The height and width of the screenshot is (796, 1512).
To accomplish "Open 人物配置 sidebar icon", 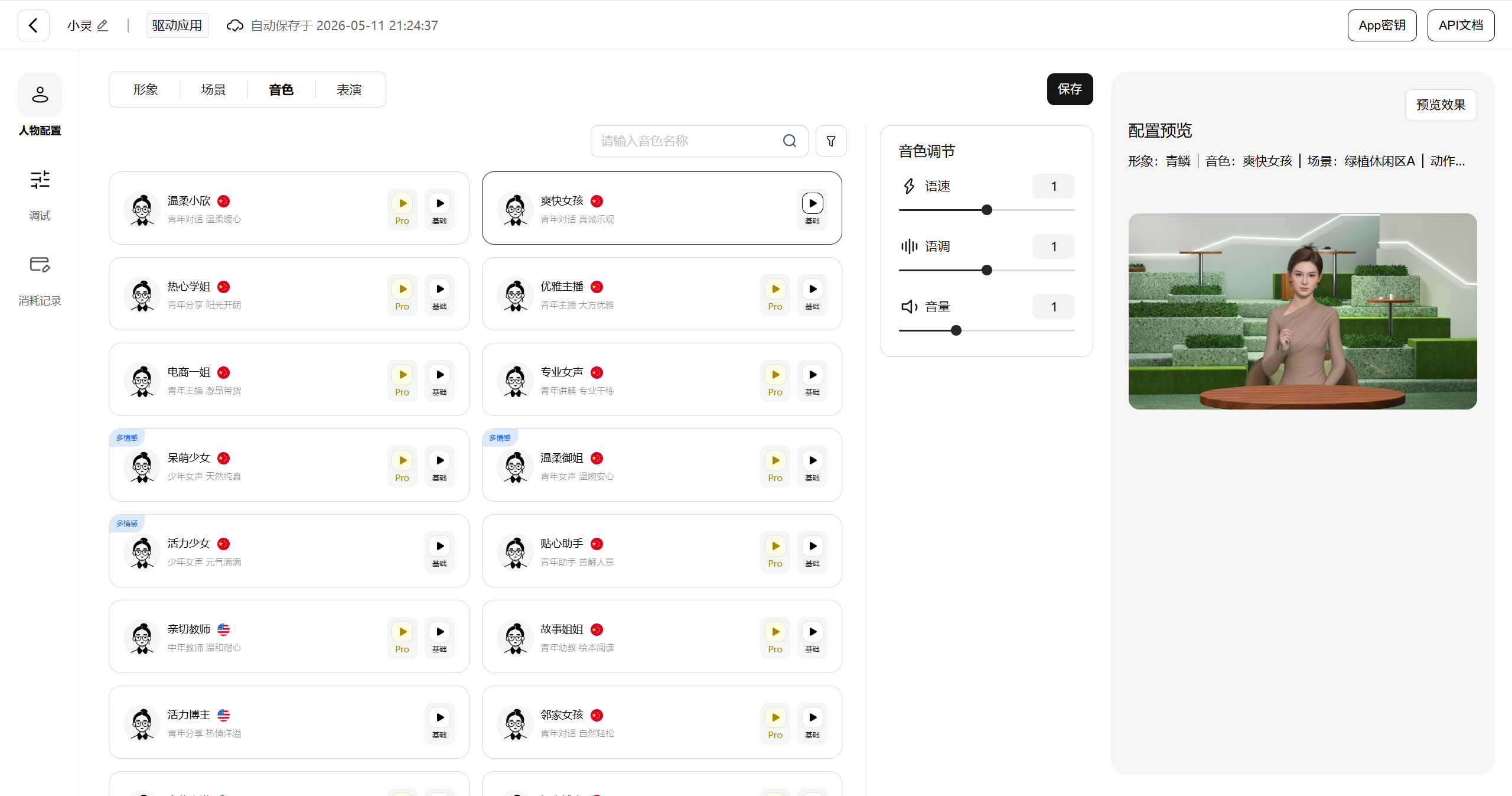I will pos(40,95).
